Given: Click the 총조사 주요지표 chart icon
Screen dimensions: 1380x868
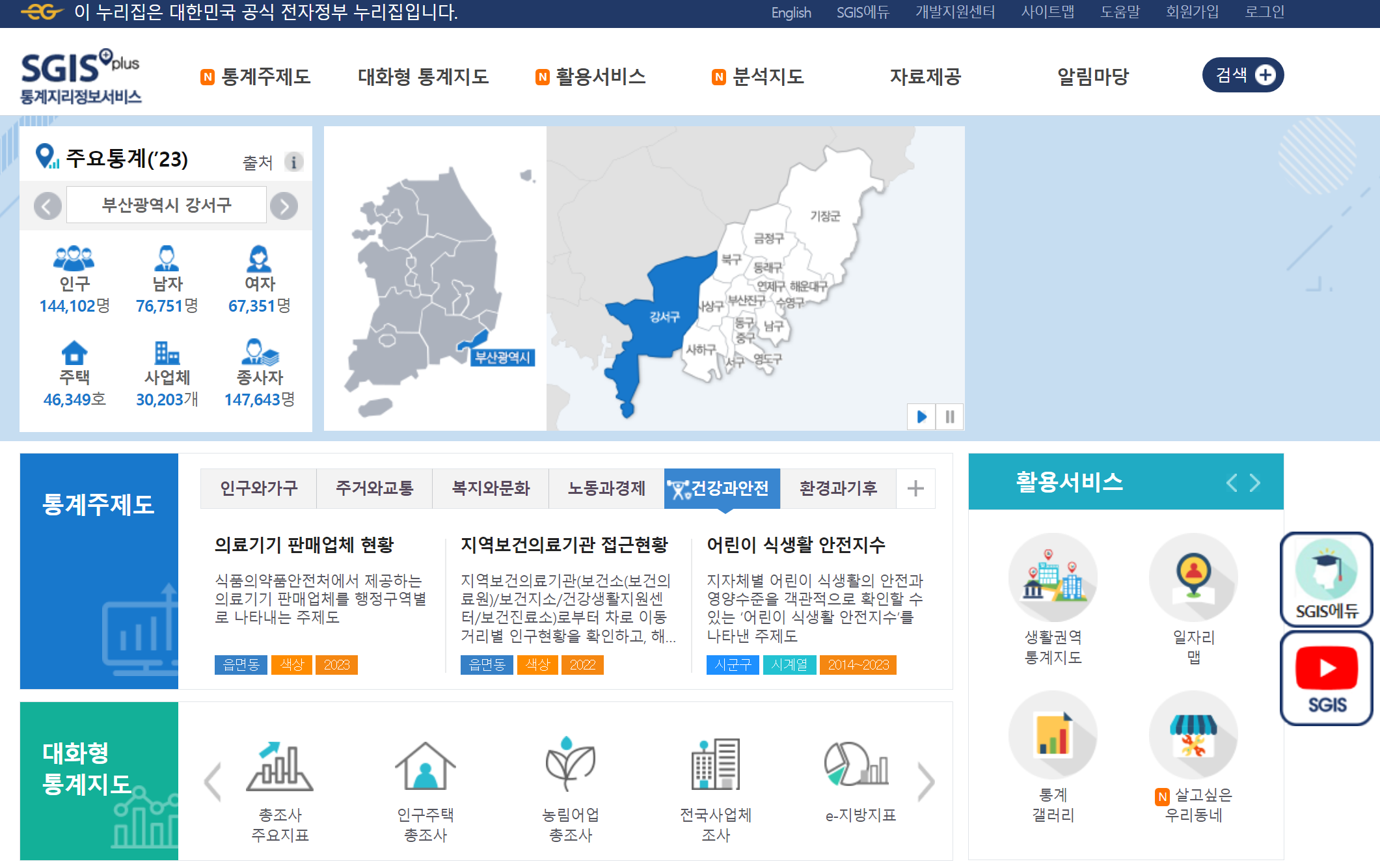Looking at the screenshot, I should (280, 766).
